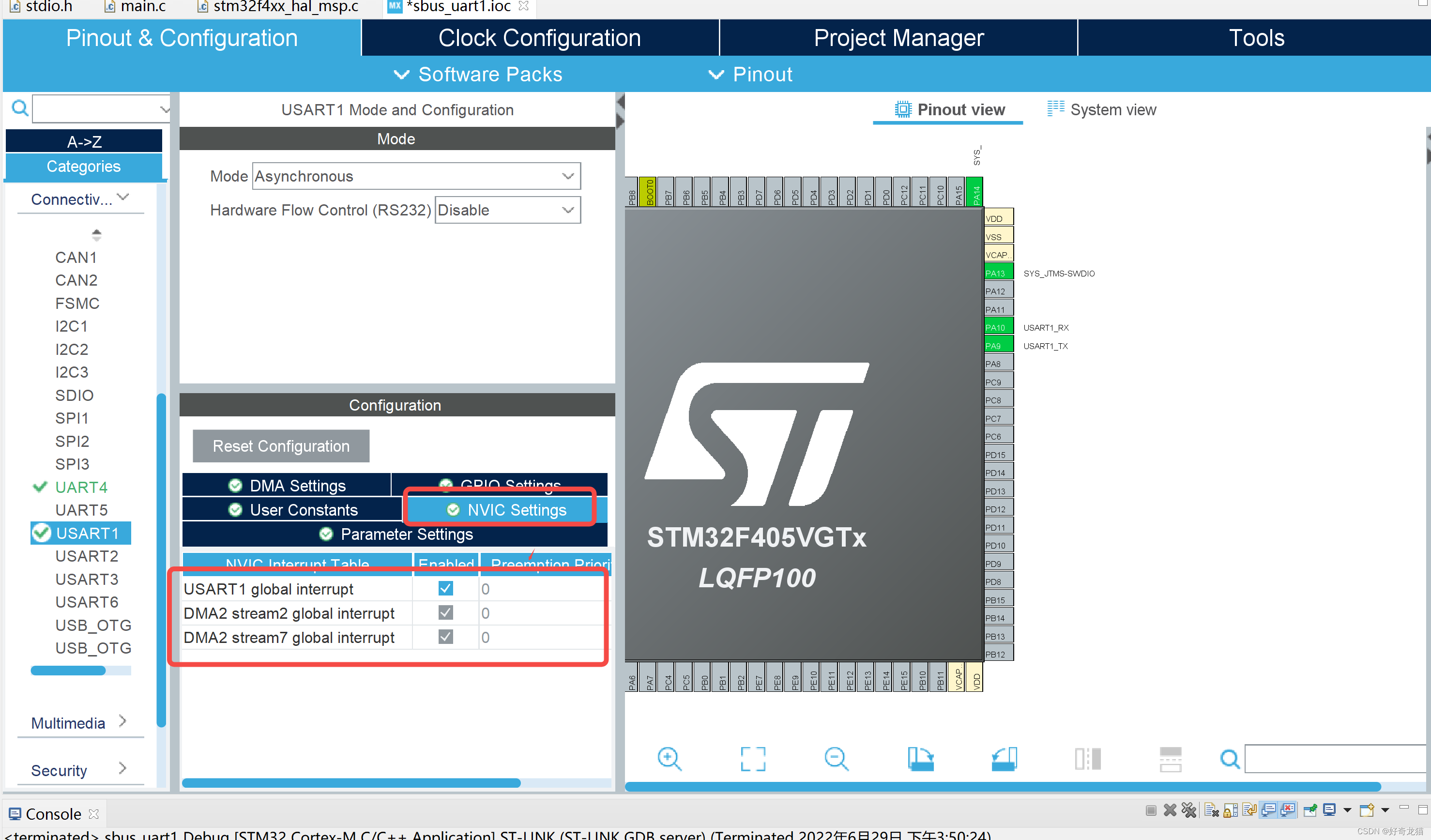Select USART6 in the connectivity list
Image resolution: width=1431 pixels, height=840 pixels.
(87, 602)
